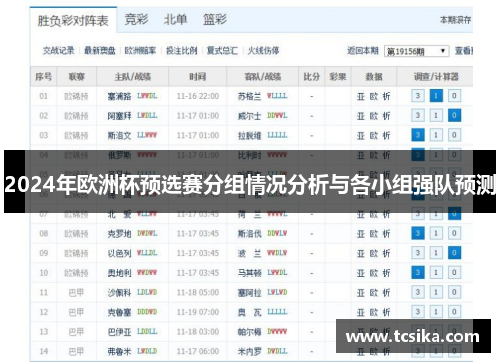The image size is (500, 362).
Task: Click away team 威尔士 in row 02
Action: [249, 116]
